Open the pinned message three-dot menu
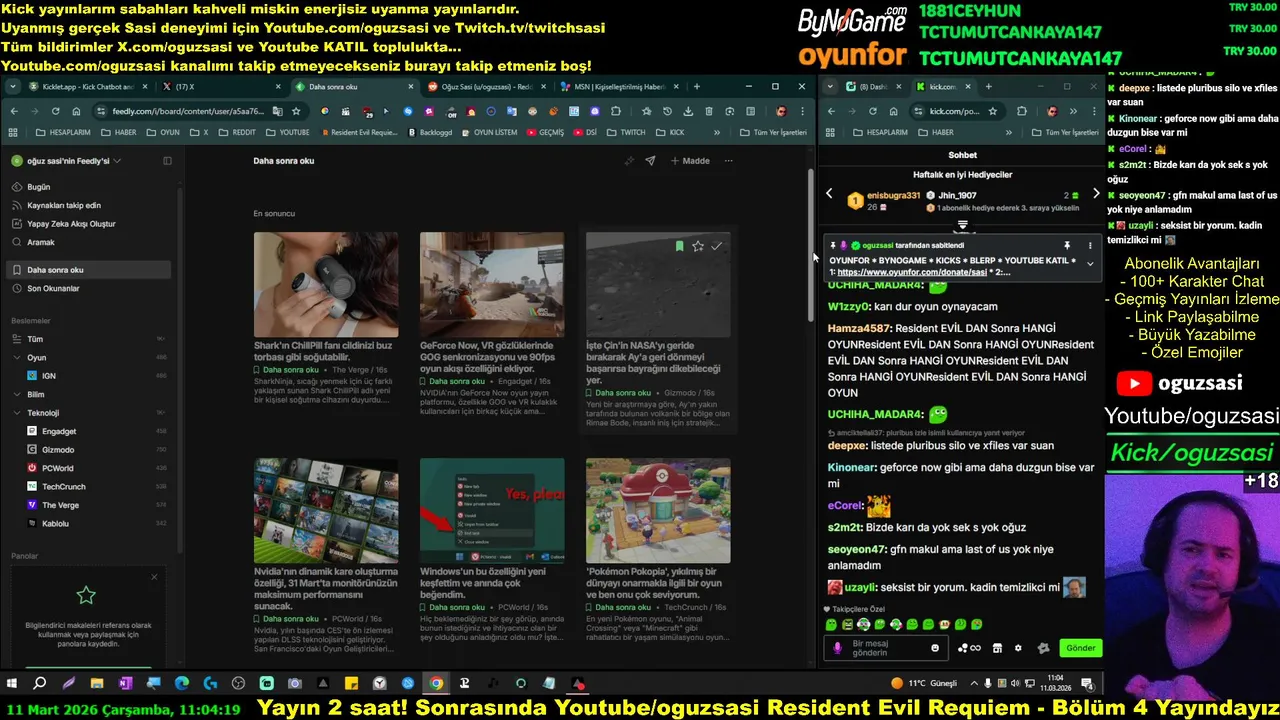1280x720 pixels. click(x=1090, y=246)
